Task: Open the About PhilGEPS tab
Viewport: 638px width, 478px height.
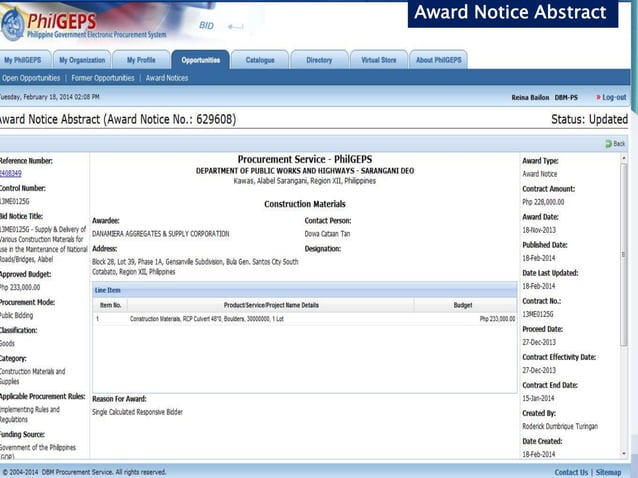Action: (x=438, y=60)
